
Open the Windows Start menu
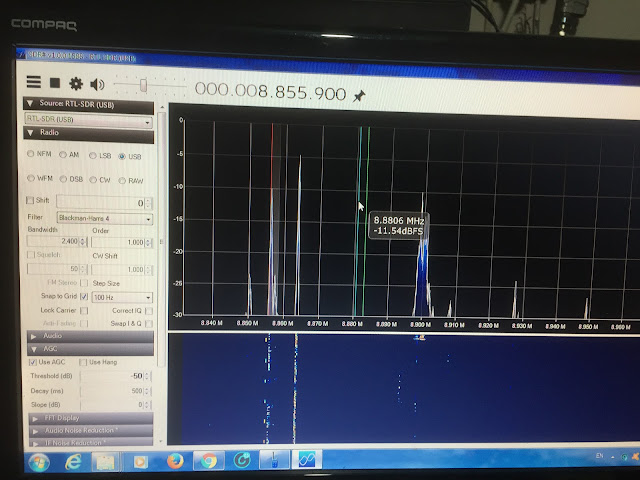click(39, 463)
